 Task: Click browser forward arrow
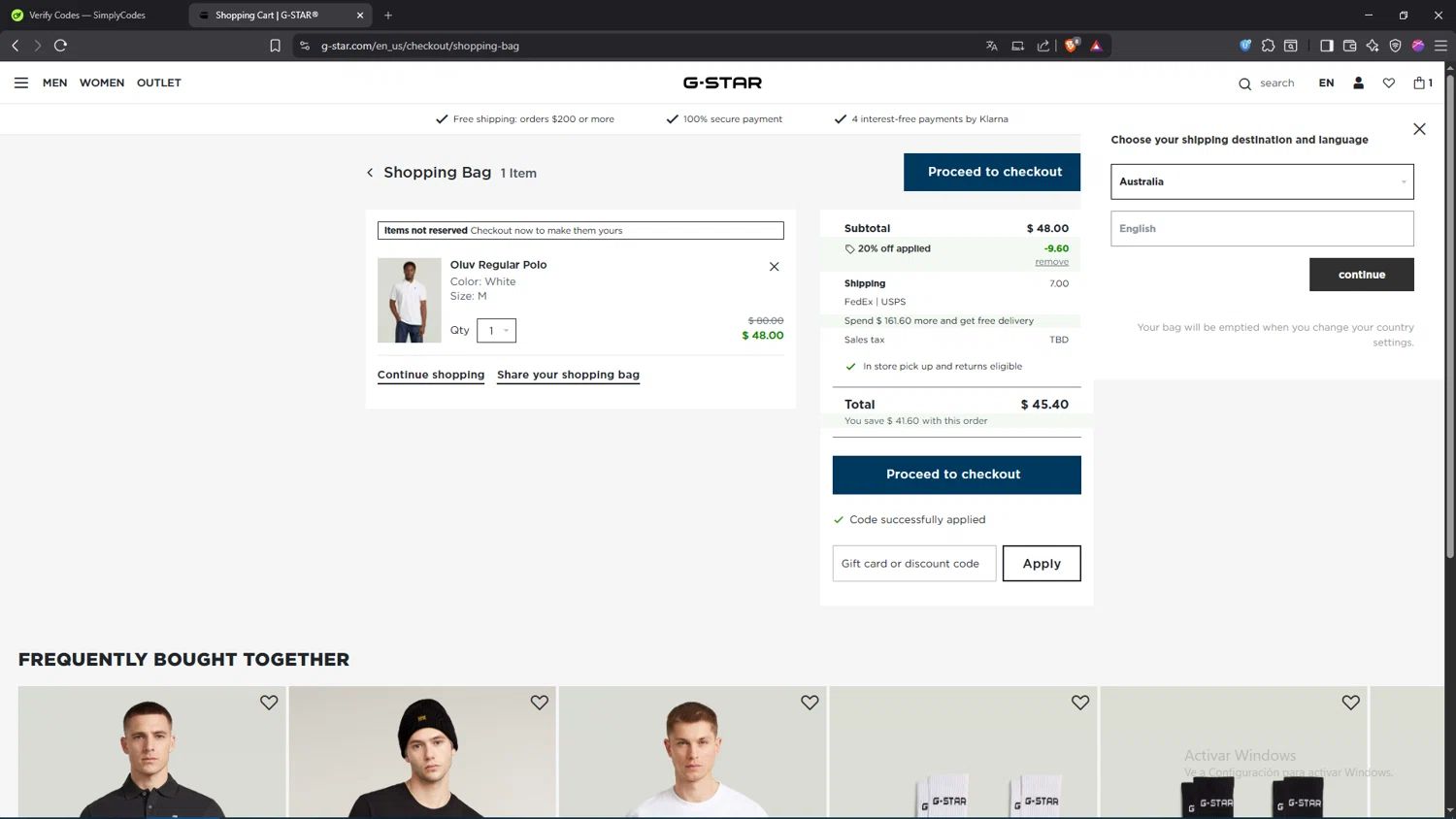(x=38, y=46)
